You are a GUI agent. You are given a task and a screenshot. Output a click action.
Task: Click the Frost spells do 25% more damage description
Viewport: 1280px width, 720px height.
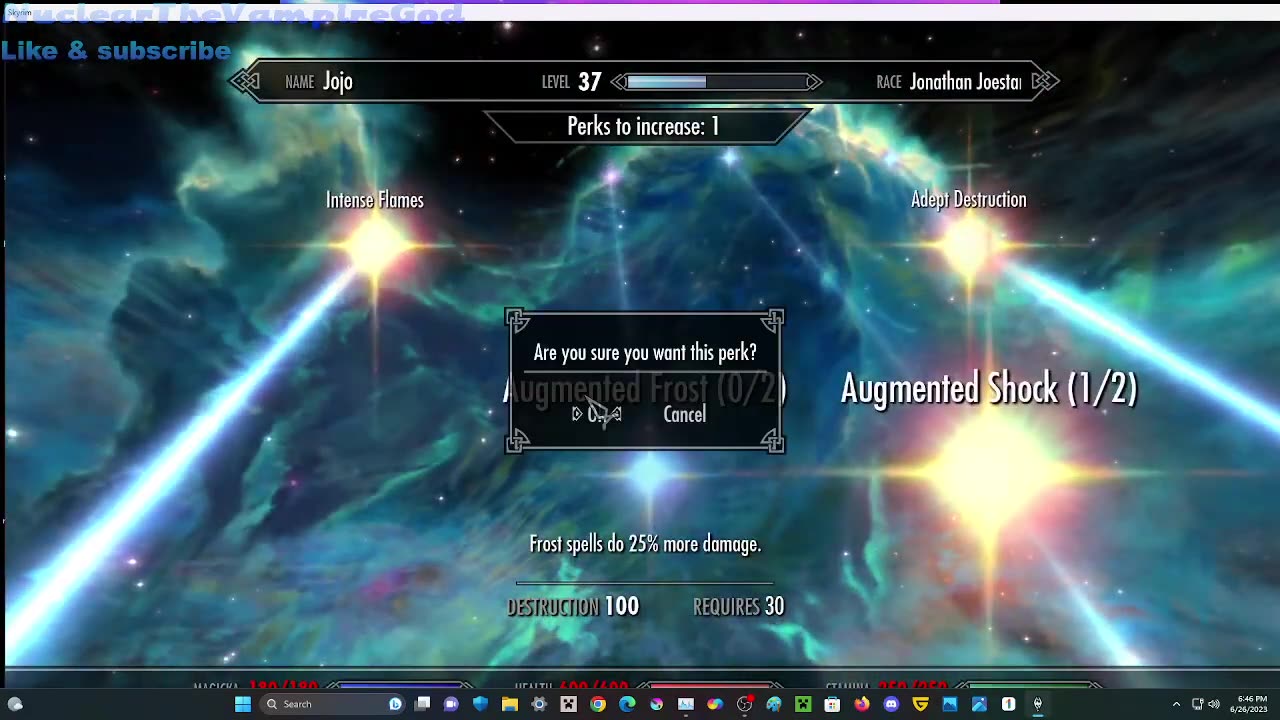tap(645, 544)
